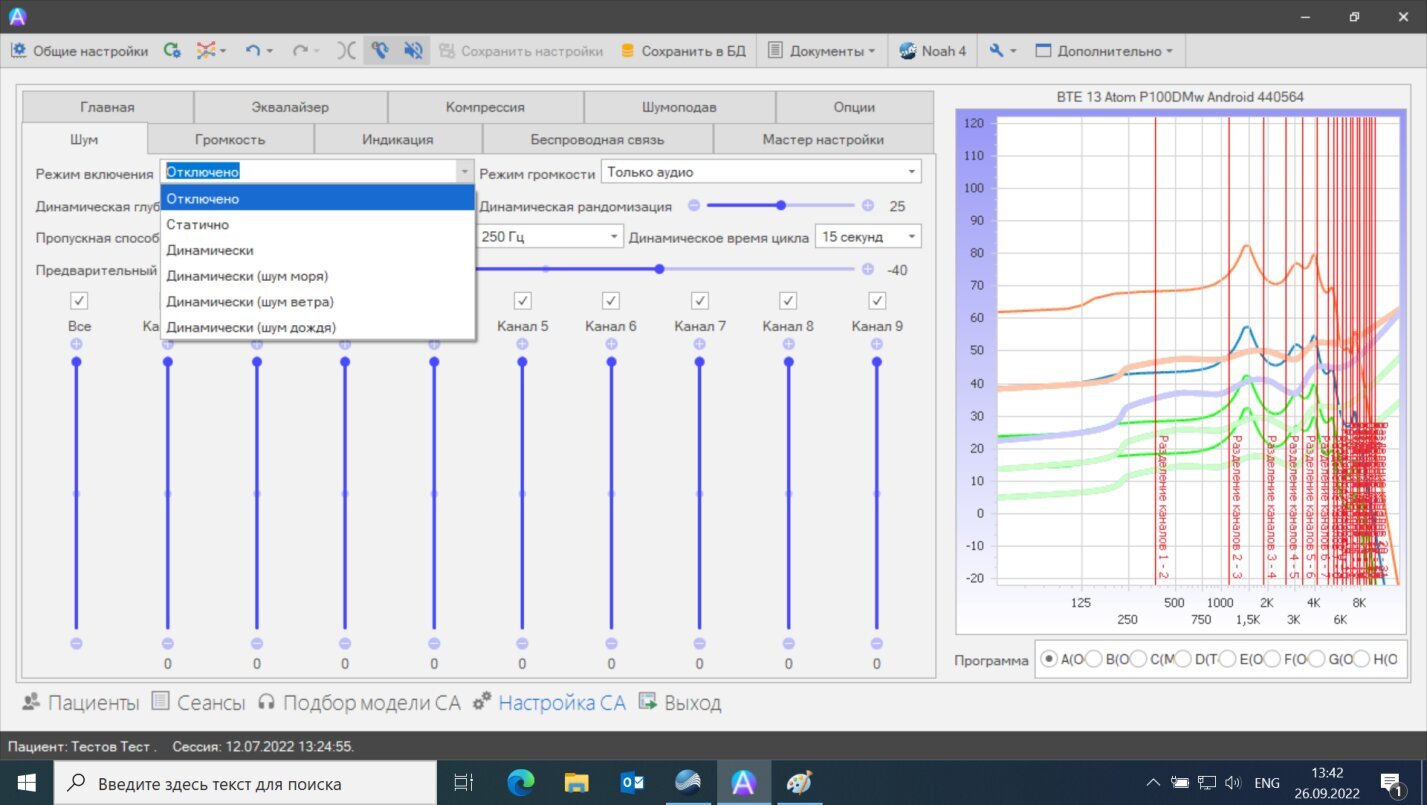Open Task View on the taskbar
1427x805 pixels.
464,783
